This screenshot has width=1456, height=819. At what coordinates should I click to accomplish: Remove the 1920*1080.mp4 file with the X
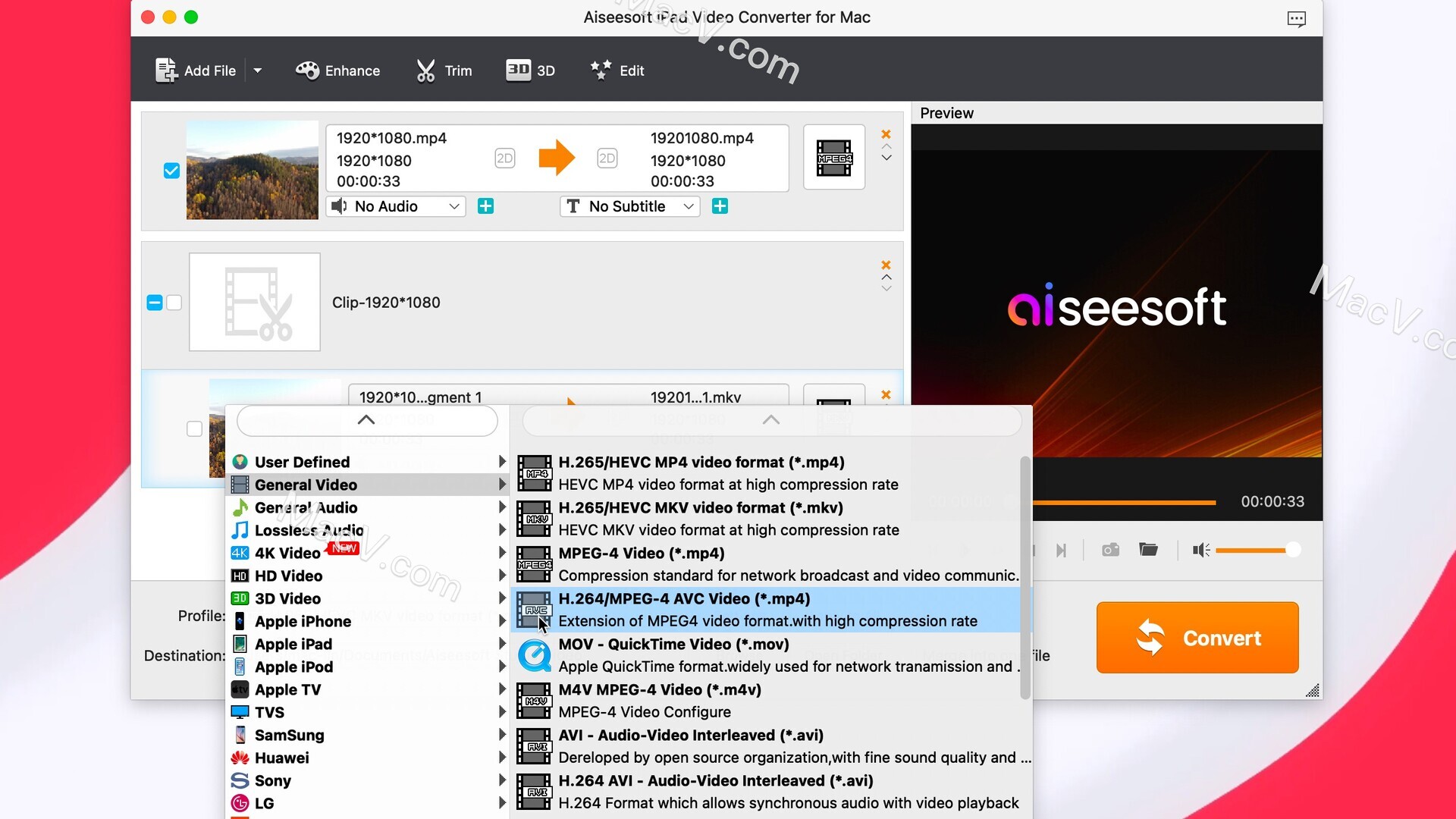[886, 134]
